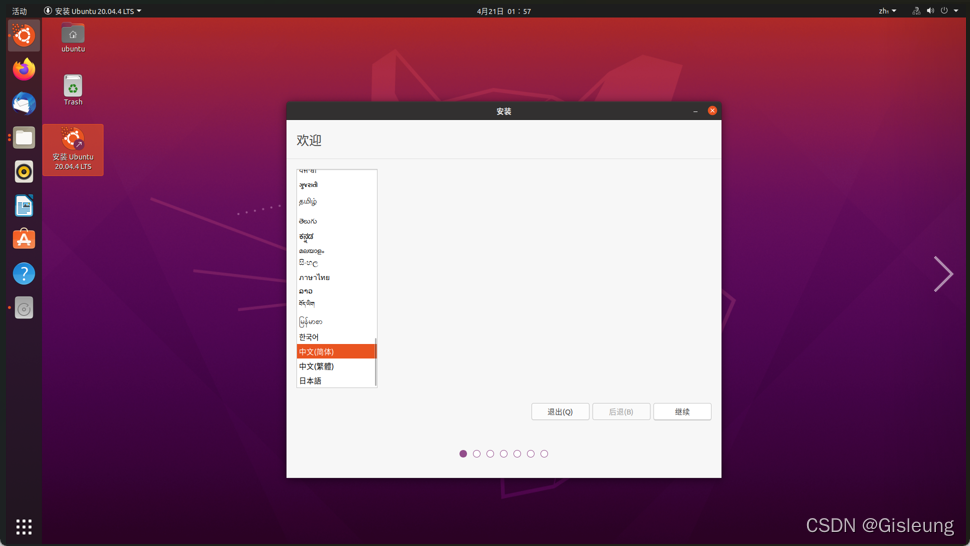The image size is (970, 546).
Task: Open the zh input language dropdown
Action: 887,11
